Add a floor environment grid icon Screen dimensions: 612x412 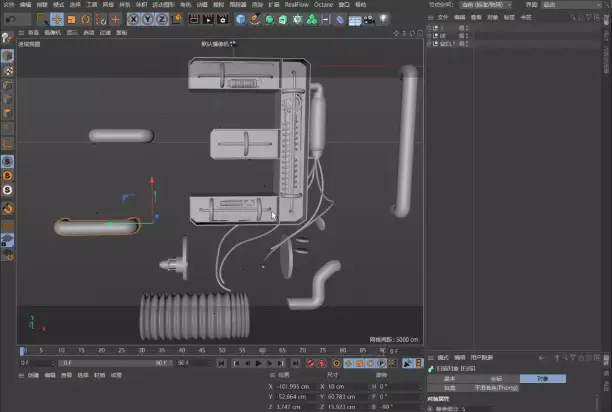[x=354, y=20]
